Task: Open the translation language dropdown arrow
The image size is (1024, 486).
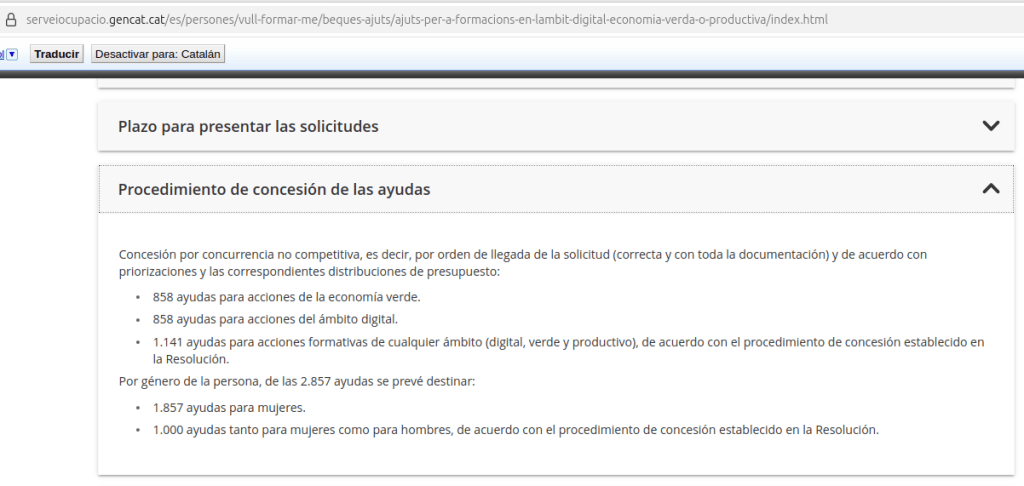Action: tap(12, 54)
